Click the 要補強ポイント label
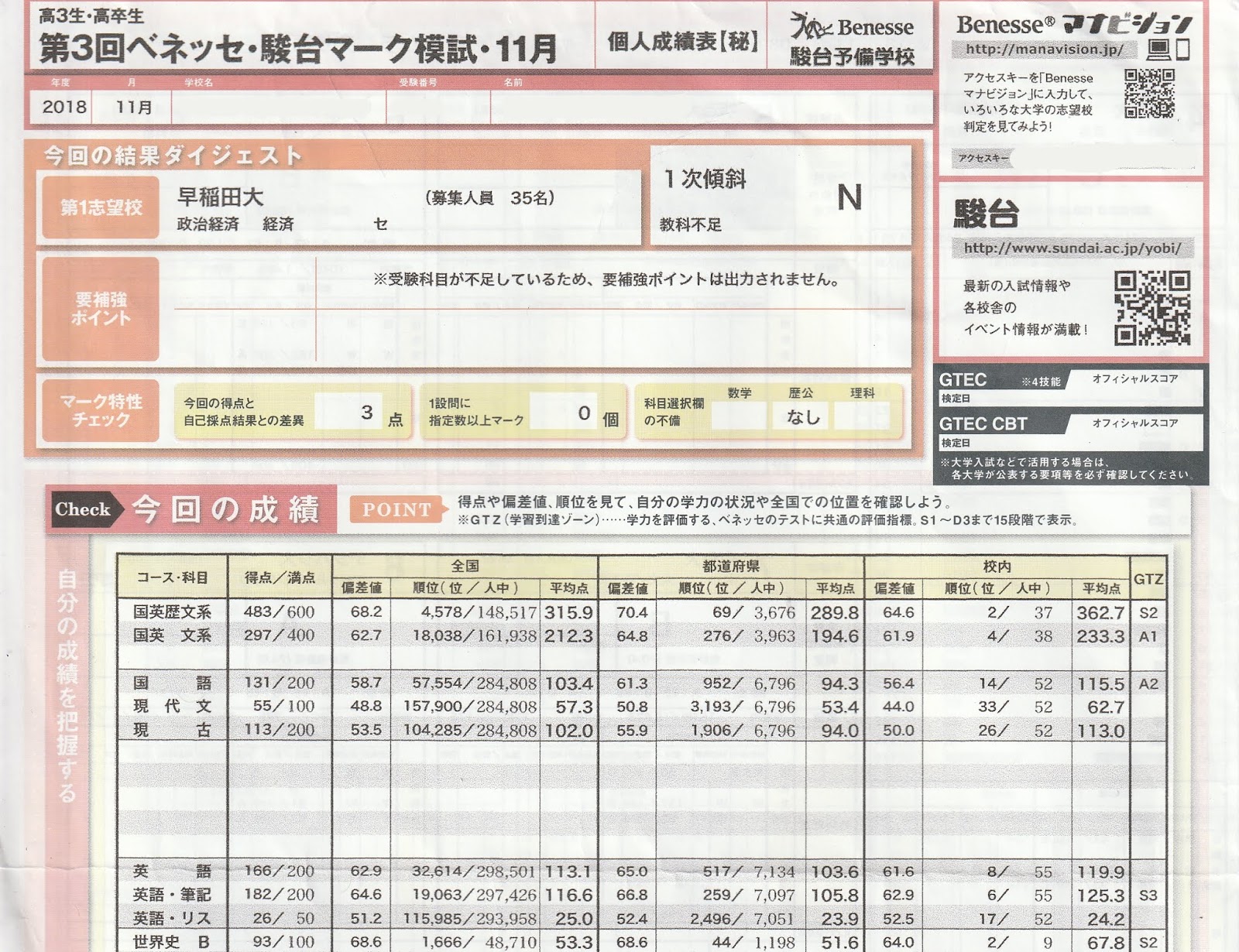This screenshot has width=1239, height=952. pos(101,309)
